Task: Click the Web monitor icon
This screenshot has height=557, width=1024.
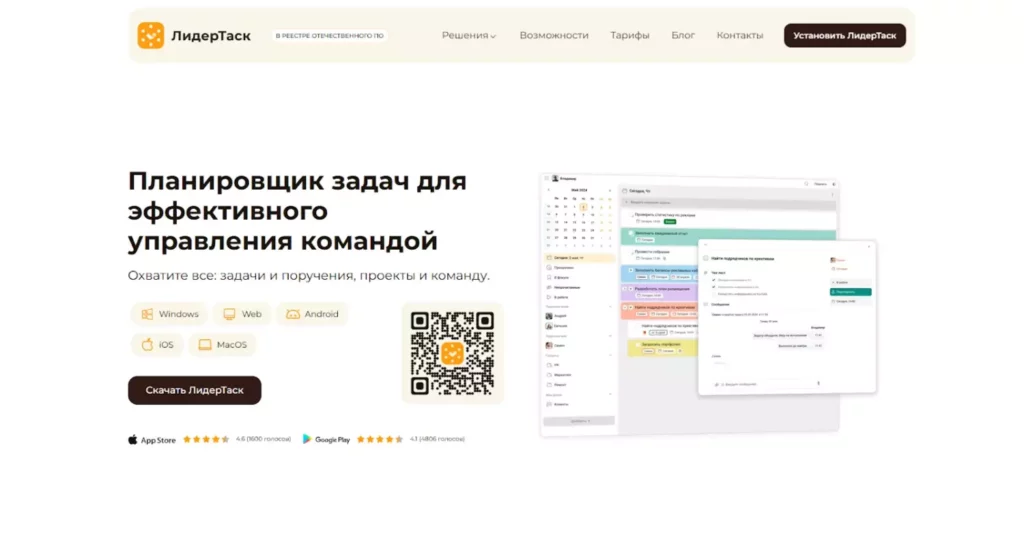Action: [229, 314]
